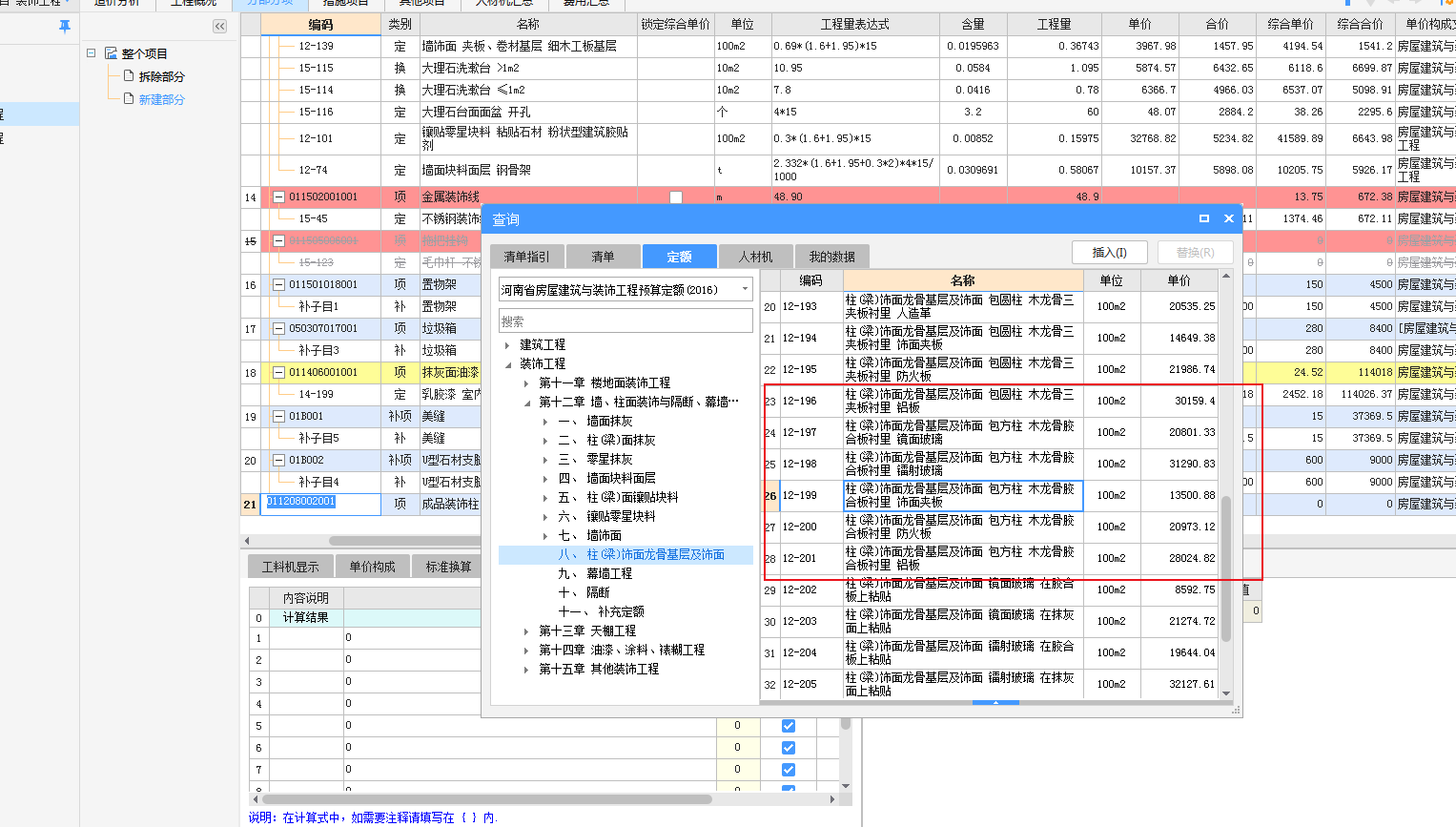Expand 第十五章 其他装饰工程 node

526,670
